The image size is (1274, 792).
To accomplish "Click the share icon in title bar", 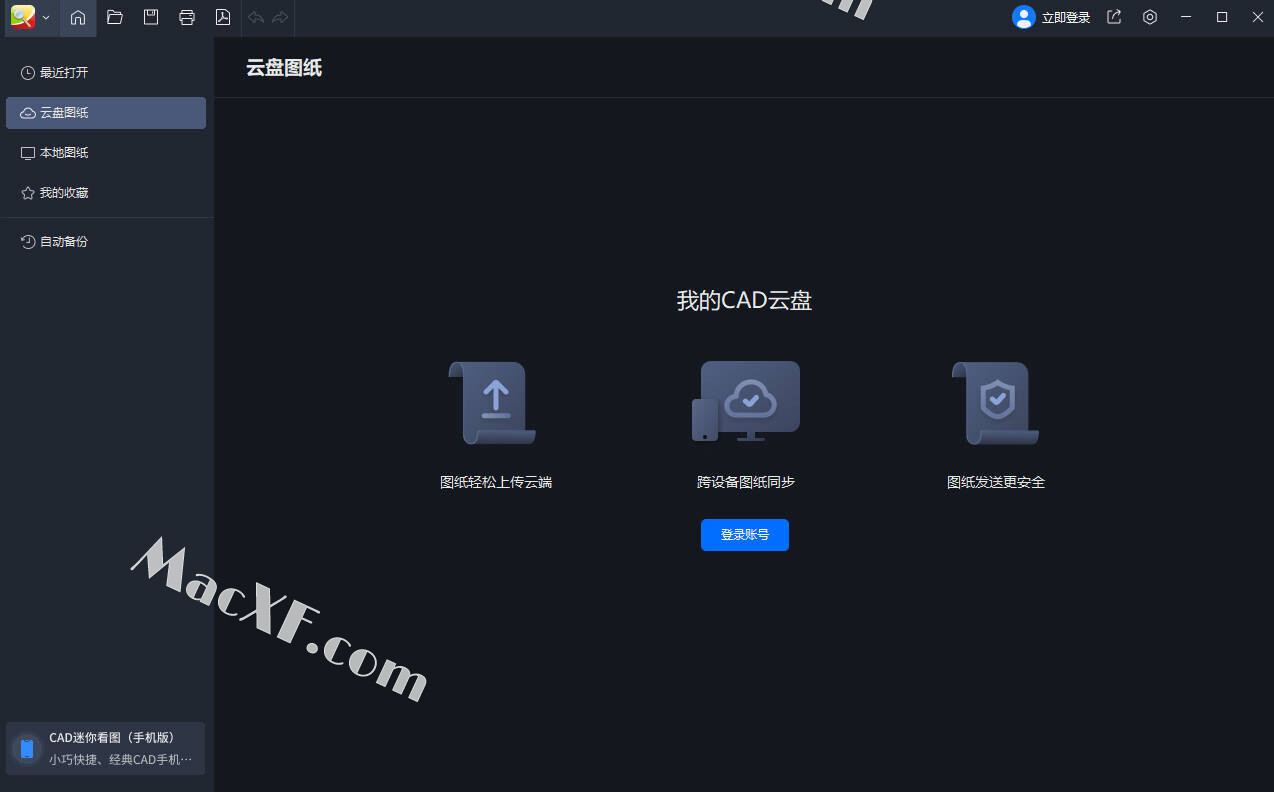I will click(1114, 17).
